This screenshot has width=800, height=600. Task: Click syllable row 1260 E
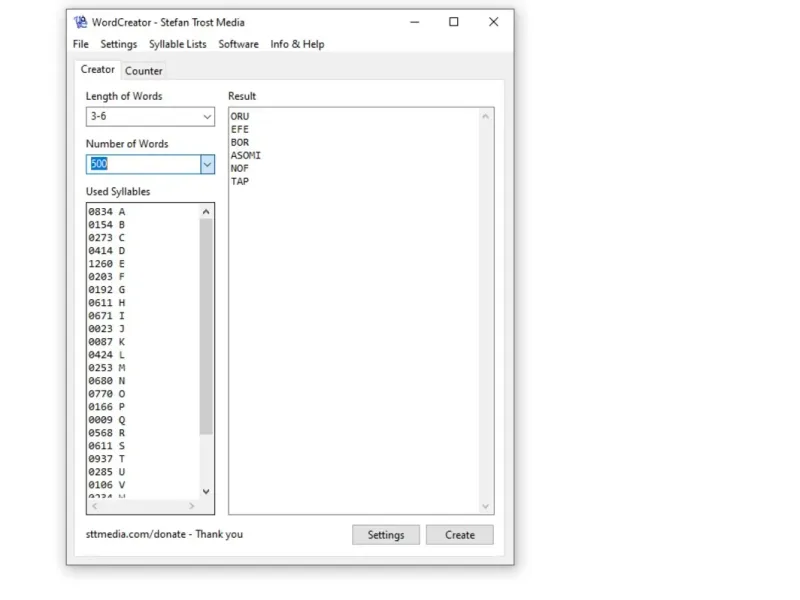(107, 264)
